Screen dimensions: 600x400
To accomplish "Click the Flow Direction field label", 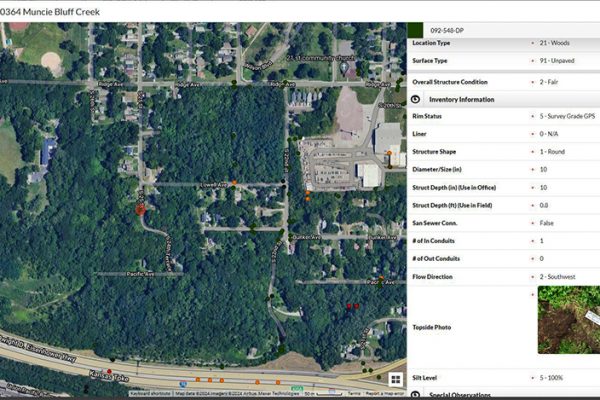I will [x=432, y=276].
